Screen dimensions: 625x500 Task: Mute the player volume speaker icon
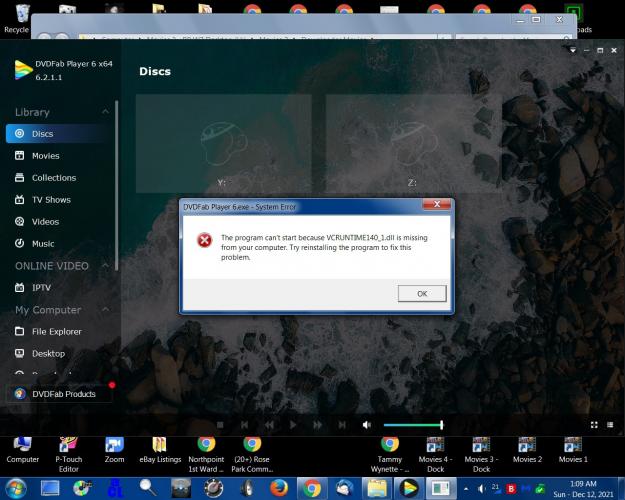tap(367, 425)
